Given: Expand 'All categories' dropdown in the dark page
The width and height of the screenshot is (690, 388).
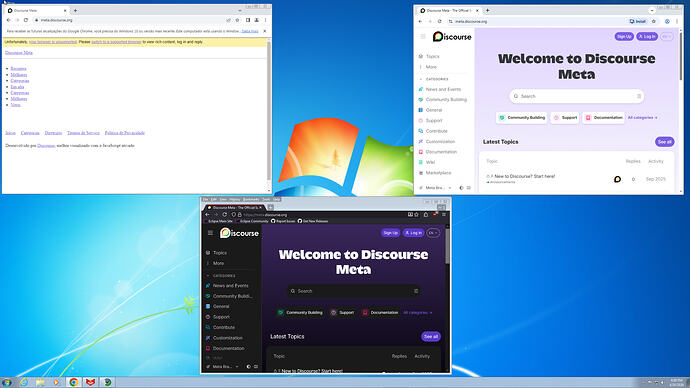Looking at the screenshot, I should tap(418, 313).
